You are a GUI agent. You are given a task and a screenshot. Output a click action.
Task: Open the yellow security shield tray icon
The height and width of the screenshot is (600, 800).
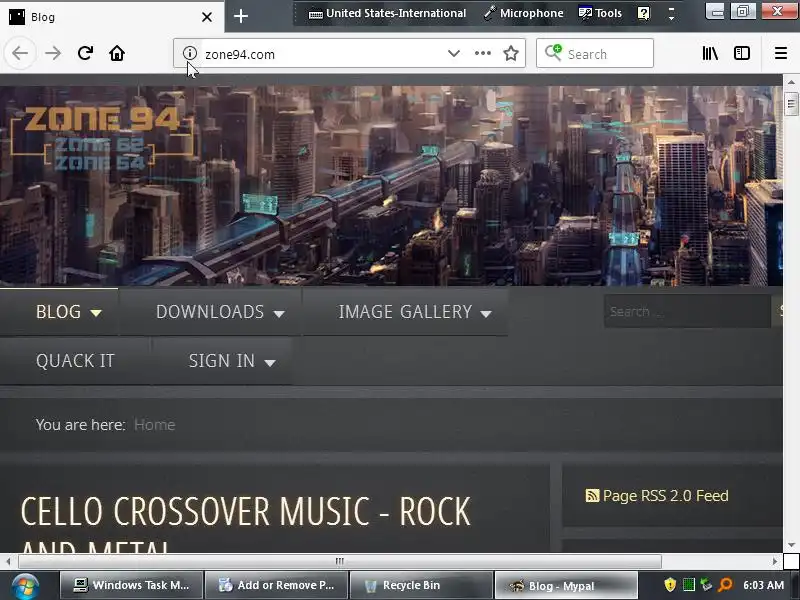click(670, 585)
